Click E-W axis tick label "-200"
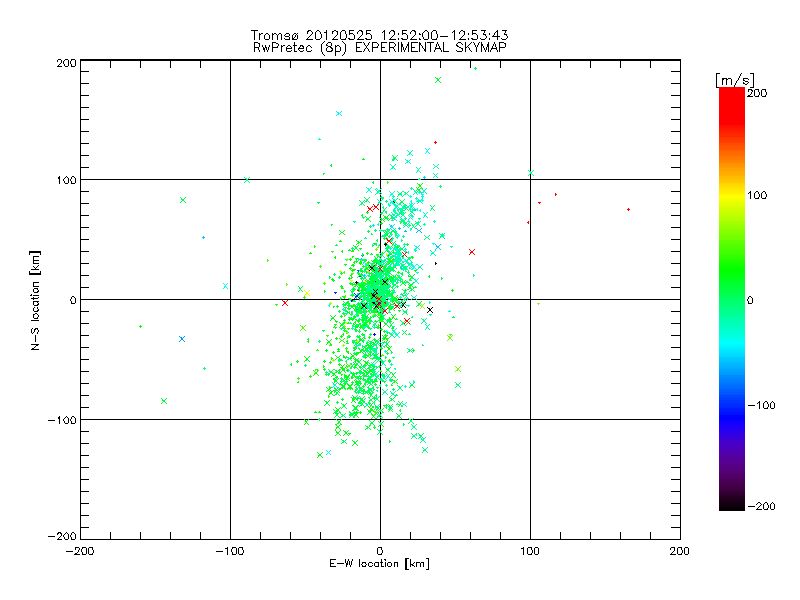800x600 pixels. (80, 551)
